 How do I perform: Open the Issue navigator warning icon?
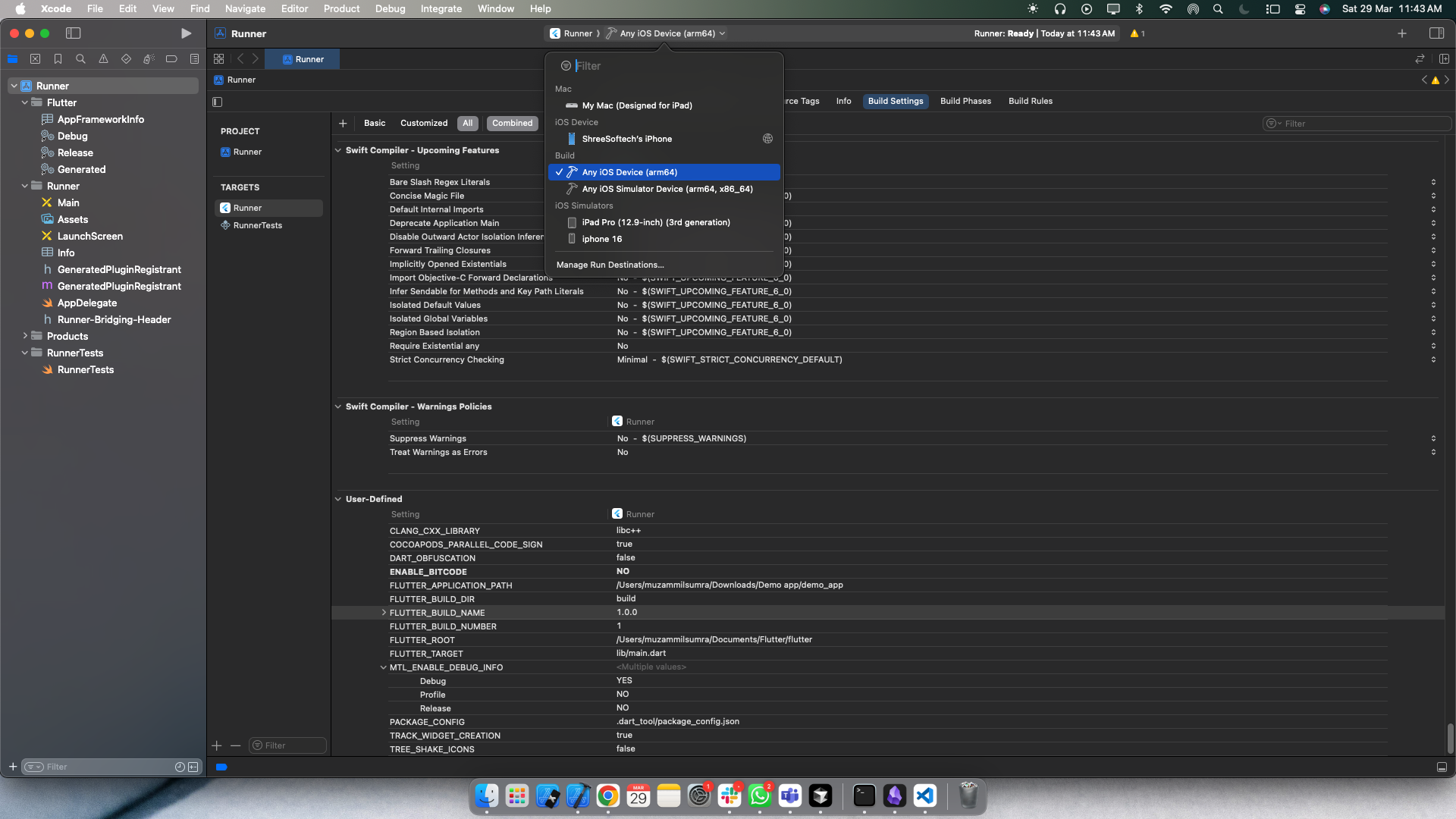(x=103, y=59)
